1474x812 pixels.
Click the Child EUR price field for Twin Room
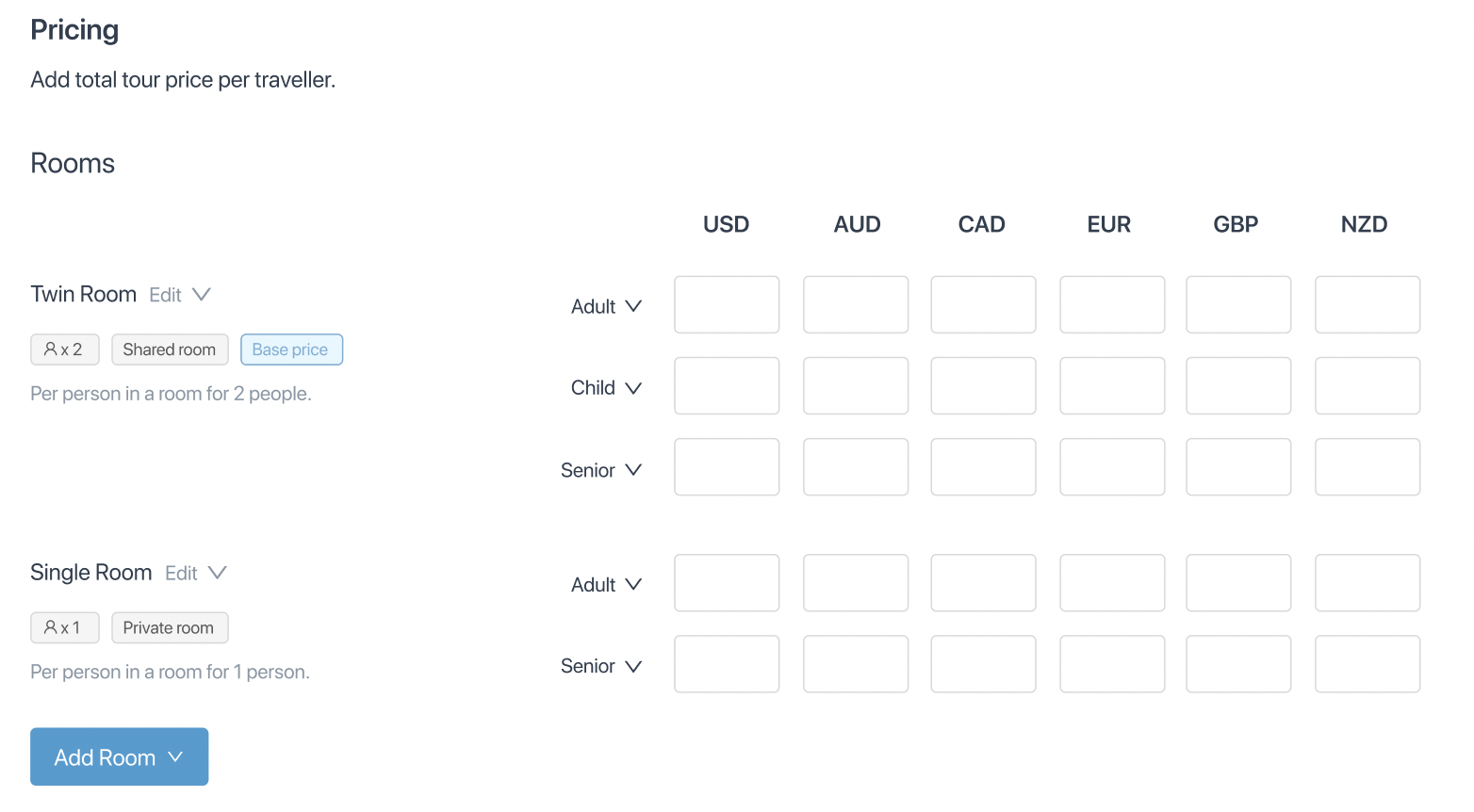[1112, 385]
